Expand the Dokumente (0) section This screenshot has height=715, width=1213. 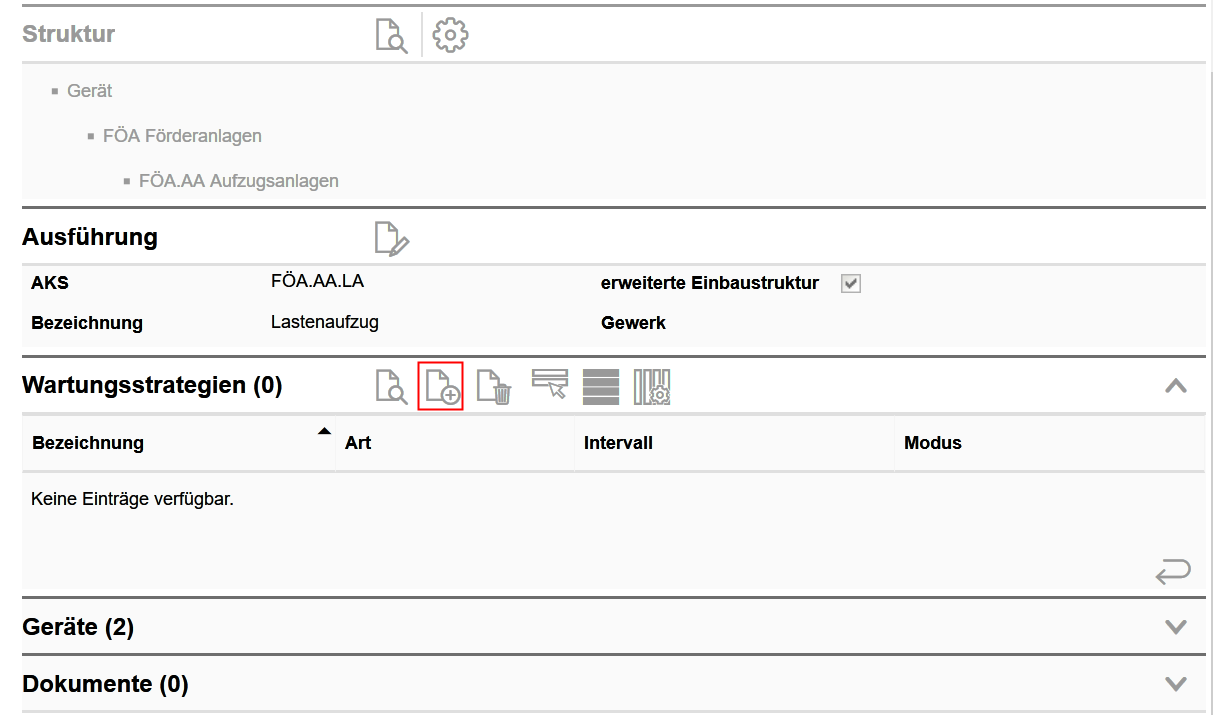tap(1176, 684)
